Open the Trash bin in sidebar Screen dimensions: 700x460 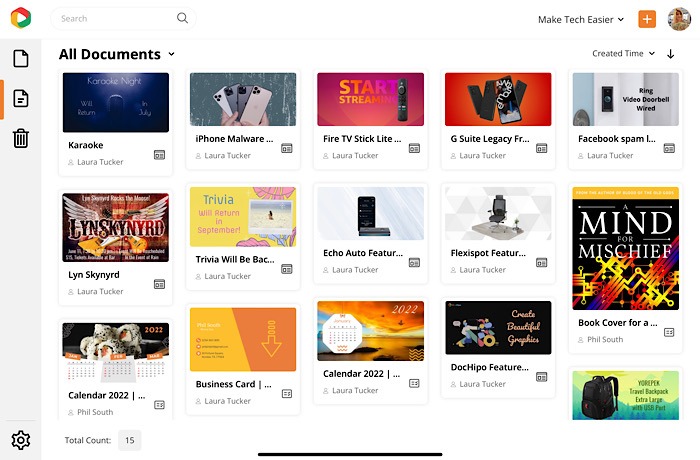click(21, 138)
